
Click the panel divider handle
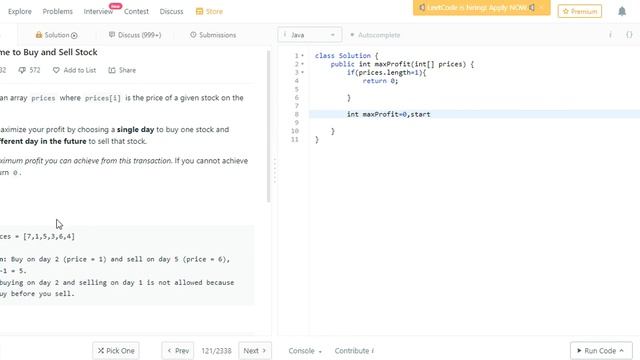(275, 171)
